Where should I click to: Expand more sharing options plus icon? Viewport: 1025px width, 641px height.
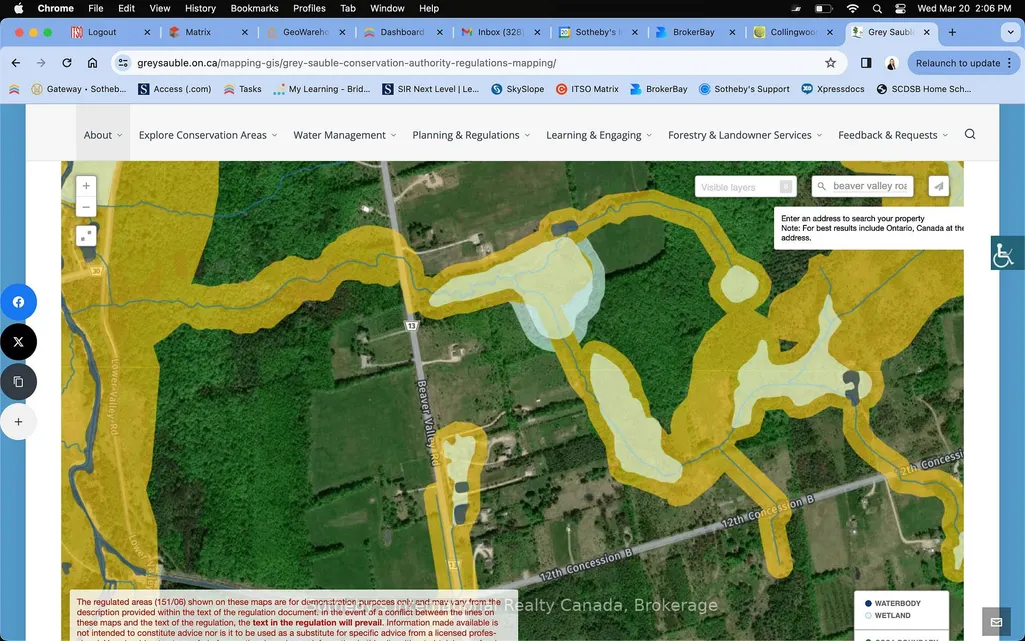click(x=18, y=421)
